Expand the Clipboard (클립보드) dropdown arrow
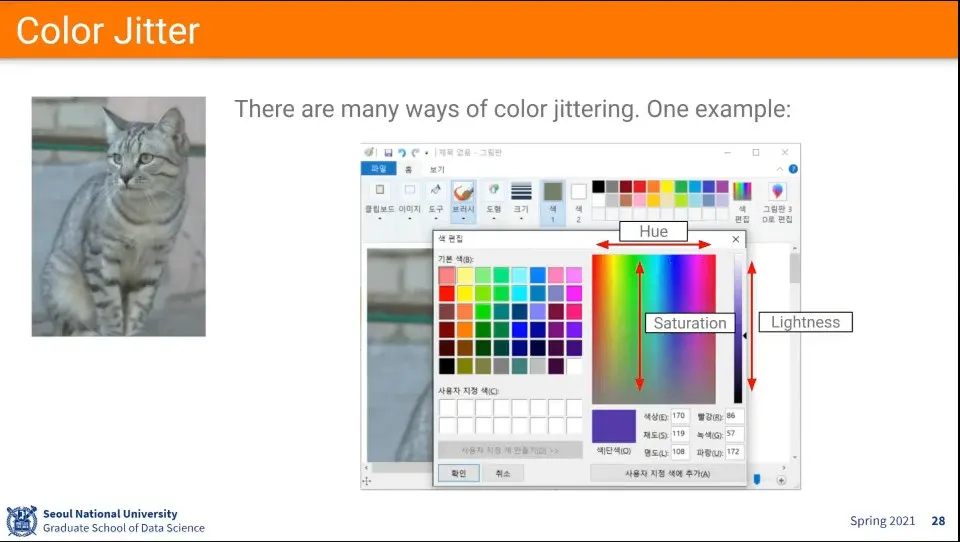The width and height of the screenshot is (960, 542). 380,218
